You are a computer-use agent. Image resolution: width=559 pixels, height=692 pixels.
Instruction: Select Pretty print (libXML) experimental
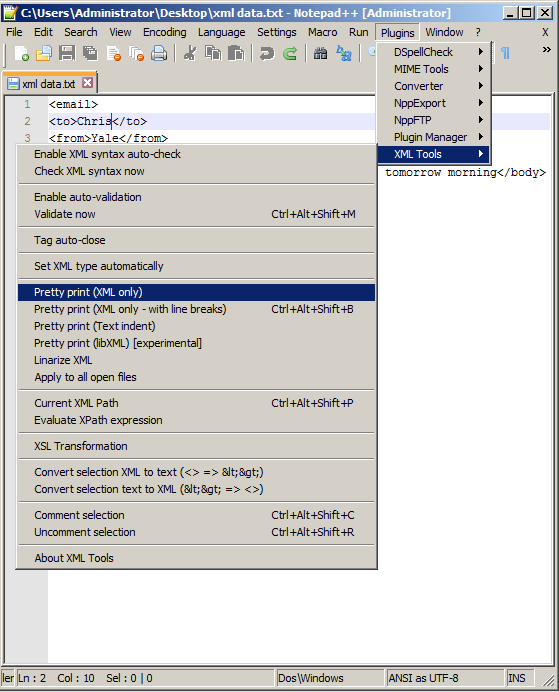click(x=196, y=343)
